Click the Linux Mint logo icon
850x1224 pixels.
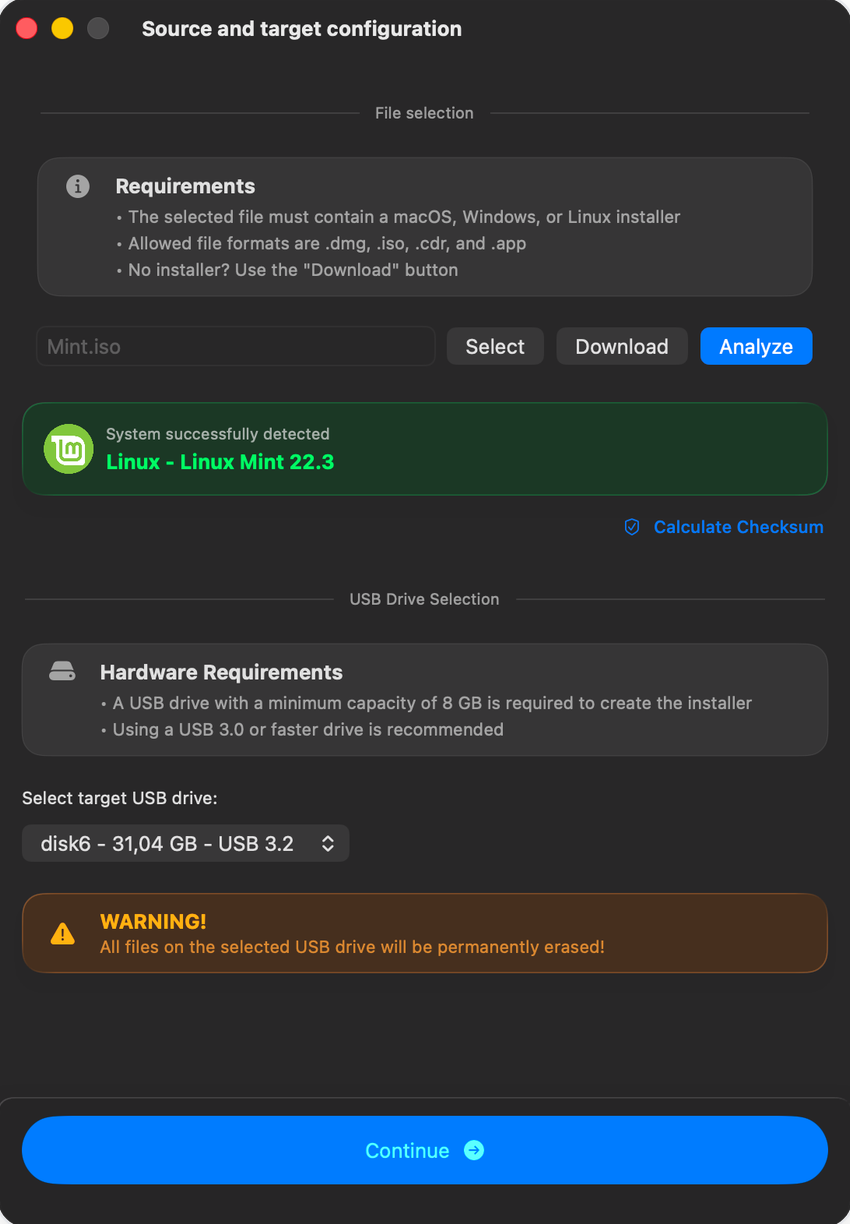pyautogui.click(x=69, y=449)
